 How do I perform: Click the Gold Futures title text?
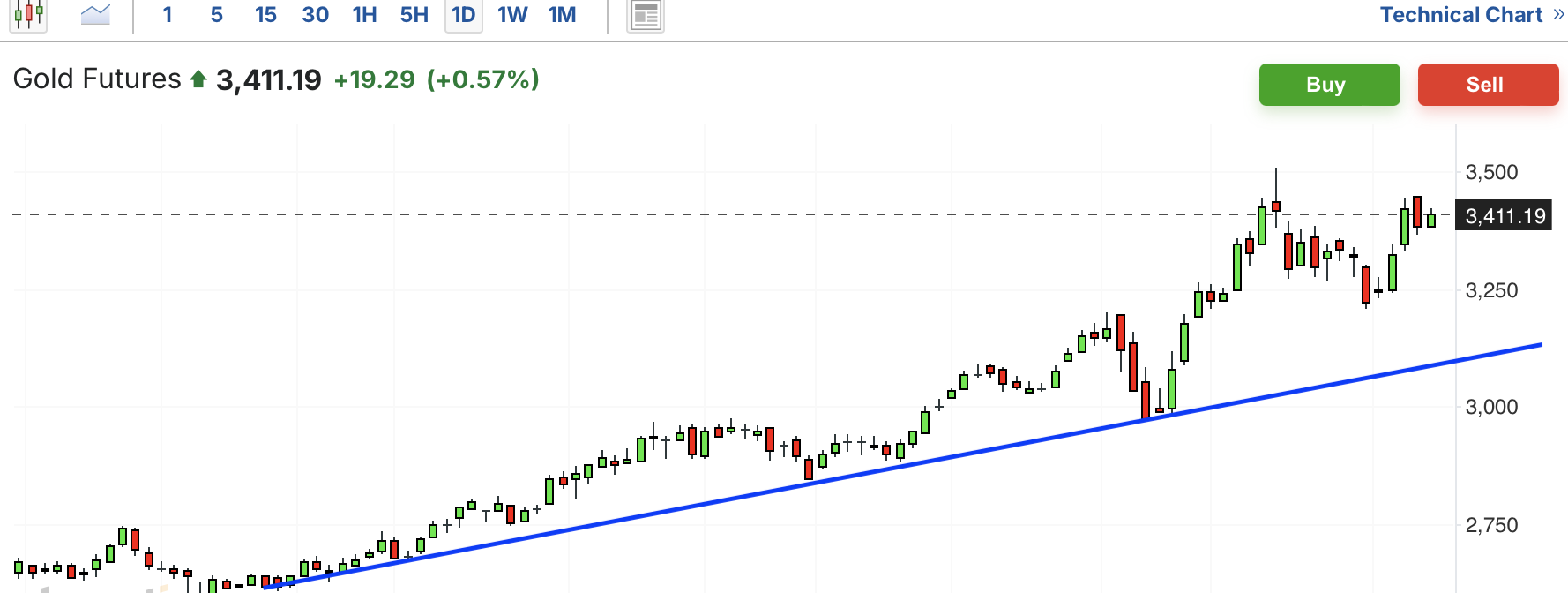[x=97, y=79]
